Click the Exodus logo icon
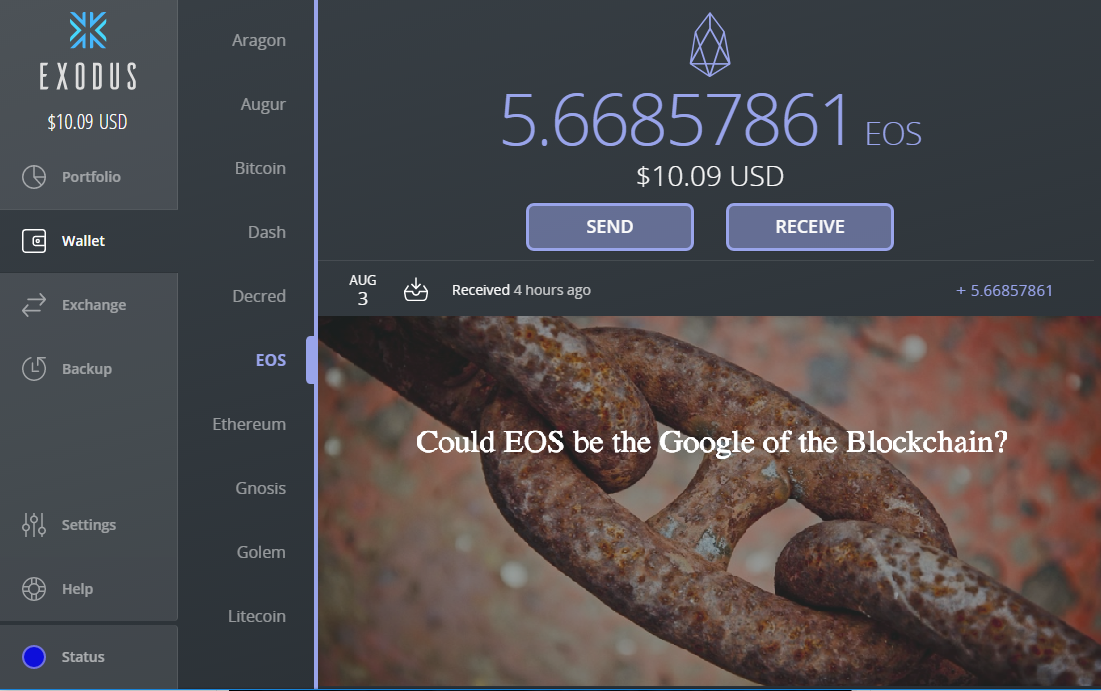Viewport: 1101px width, 691px height. coord(88,30)
